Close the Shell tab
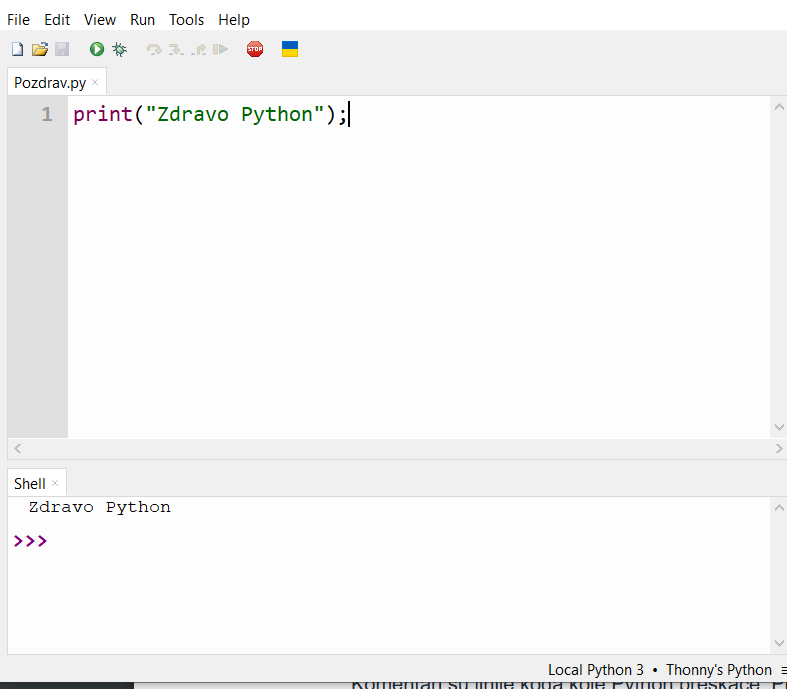The image size is (787, 689). point(55,483)
